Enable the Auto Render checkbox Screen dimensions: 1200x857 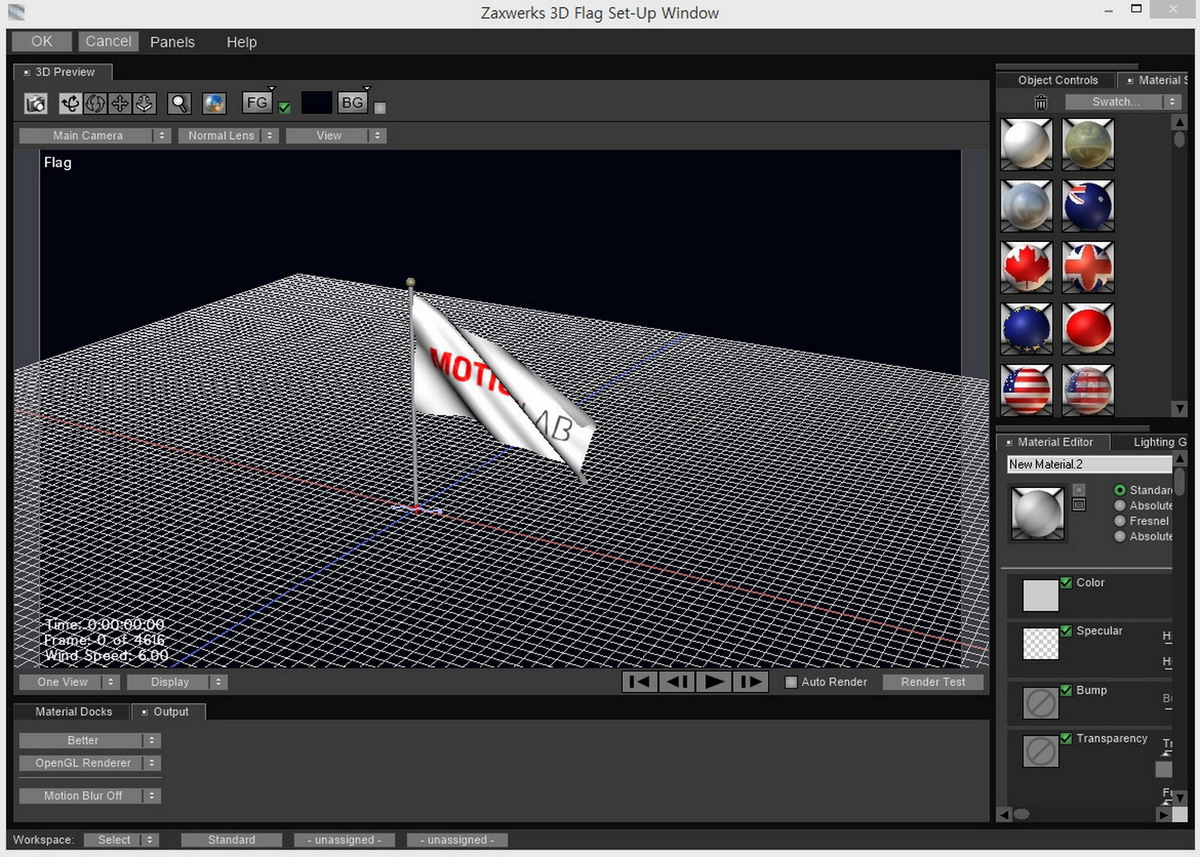pos(791,682)
